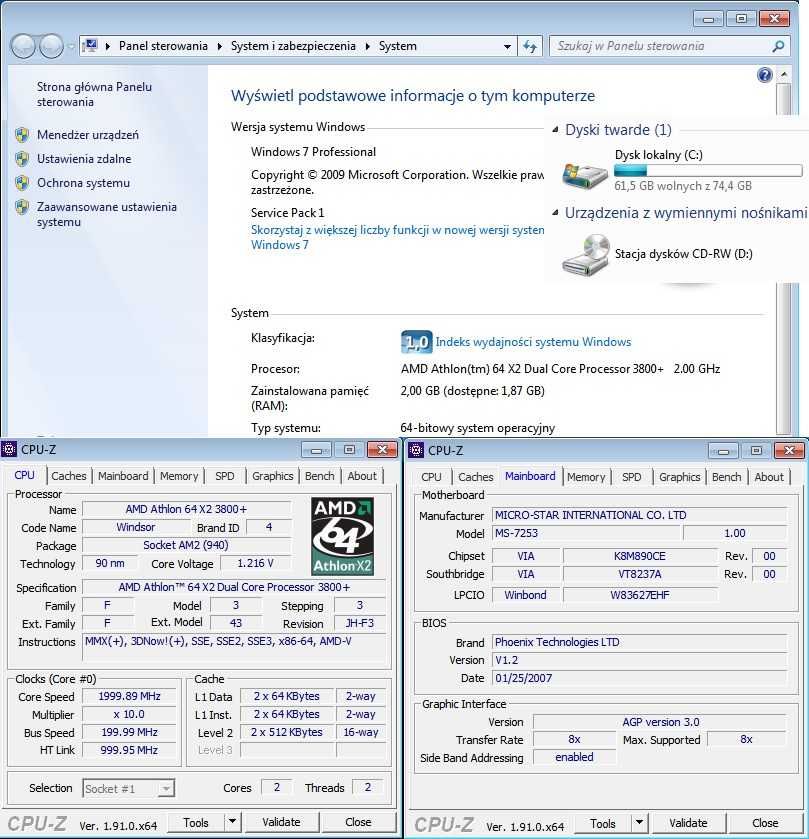Expand breadcrumb arrow after System i zabezpieczenia
Screen dimensions: 809x839
point(368,47)
